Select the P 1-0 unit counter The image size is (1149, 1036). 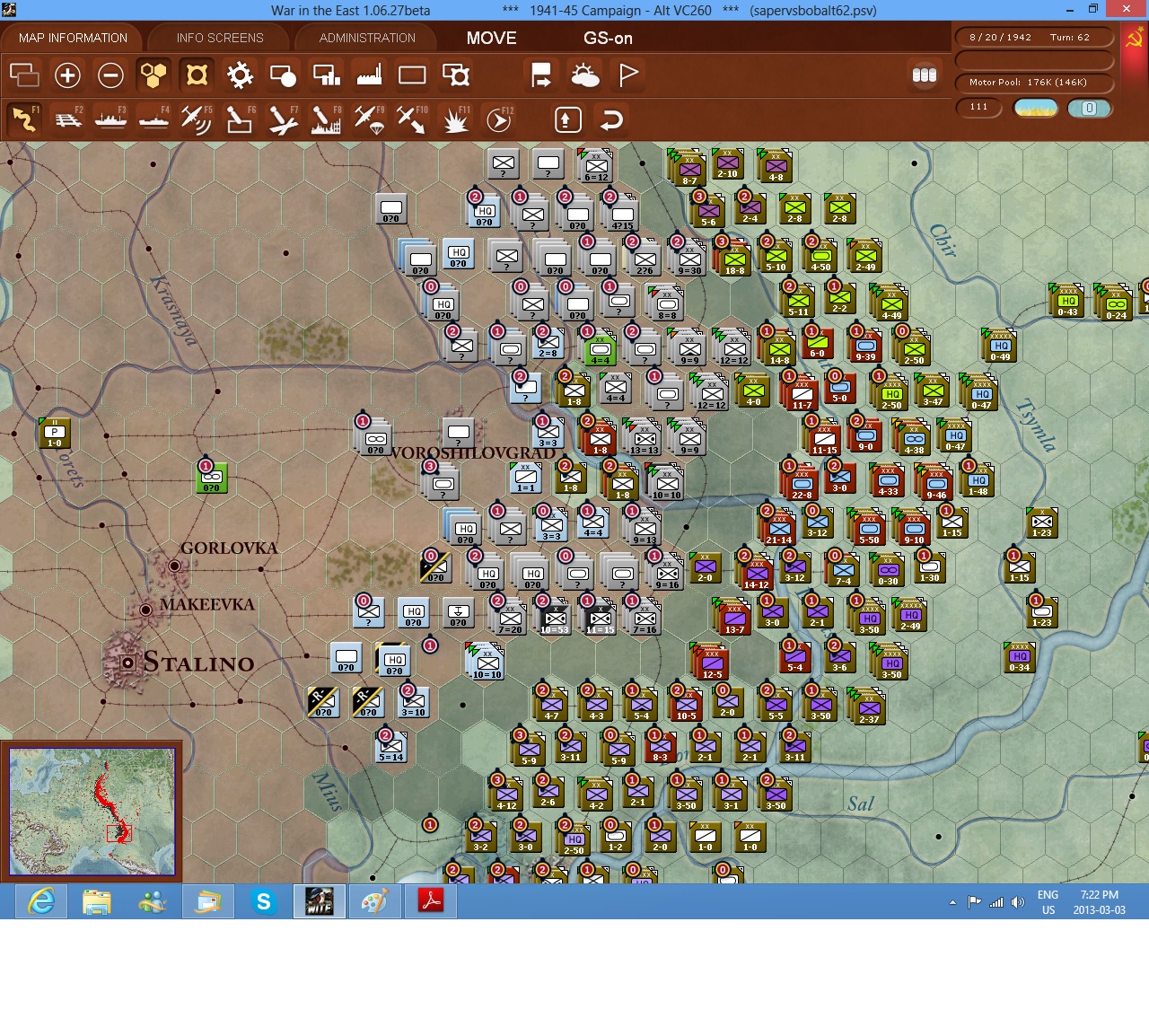(55, 433)
